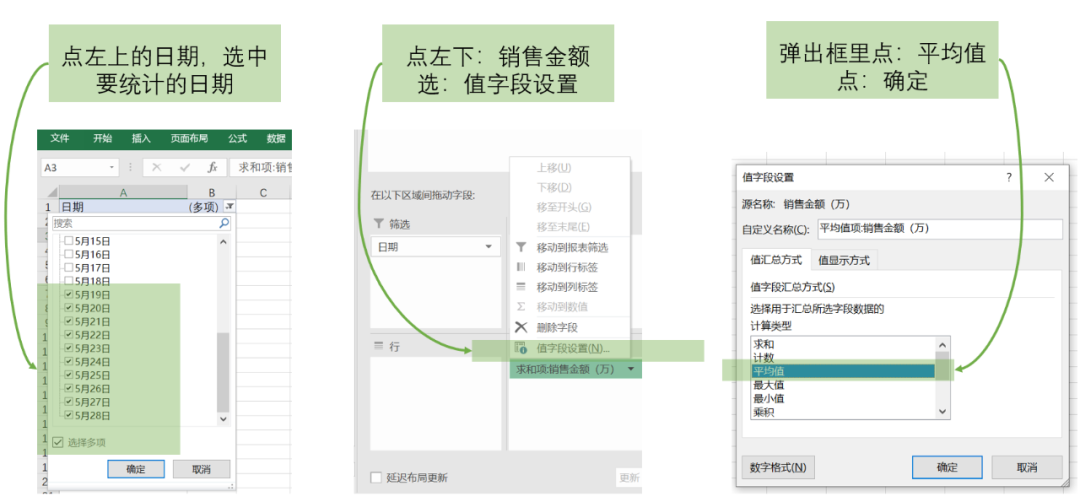Screen dimensions: 1080x502
Task: Open the 插入 ribbon tab
Action: pos(141,138)
